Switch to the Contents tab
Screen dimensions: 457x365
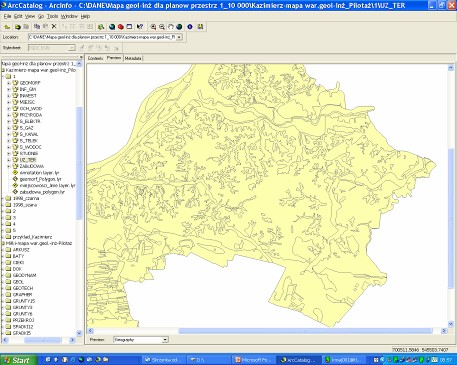click(95, 58)
